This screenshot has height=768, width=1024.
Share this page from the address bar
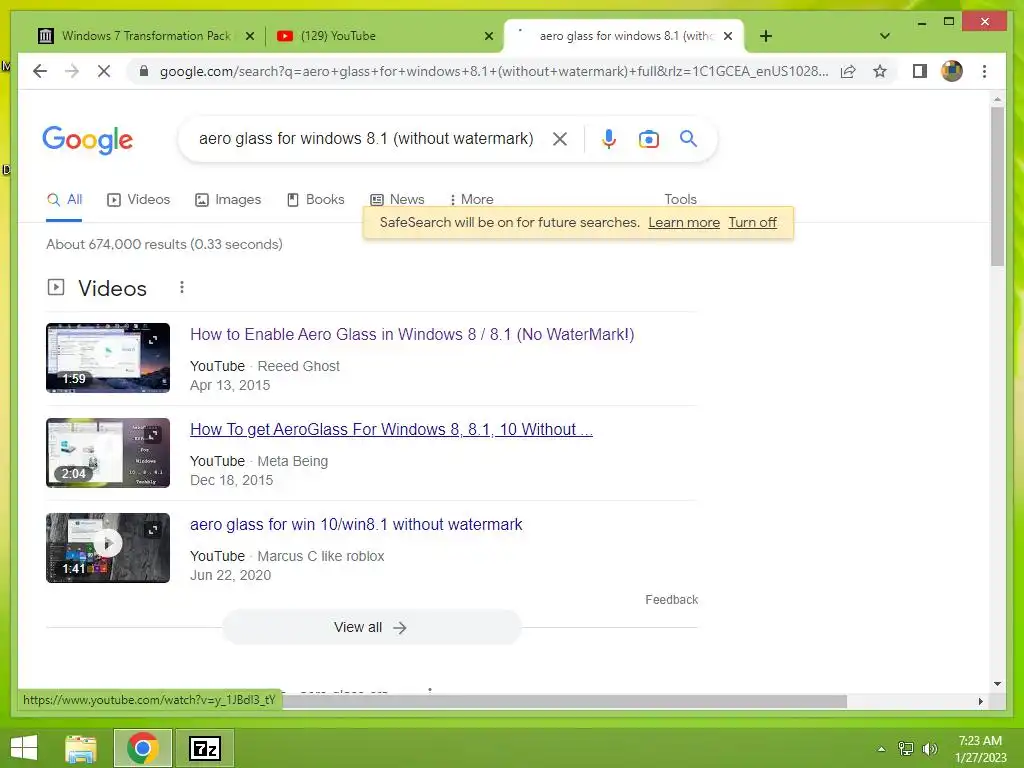point(848,71)
